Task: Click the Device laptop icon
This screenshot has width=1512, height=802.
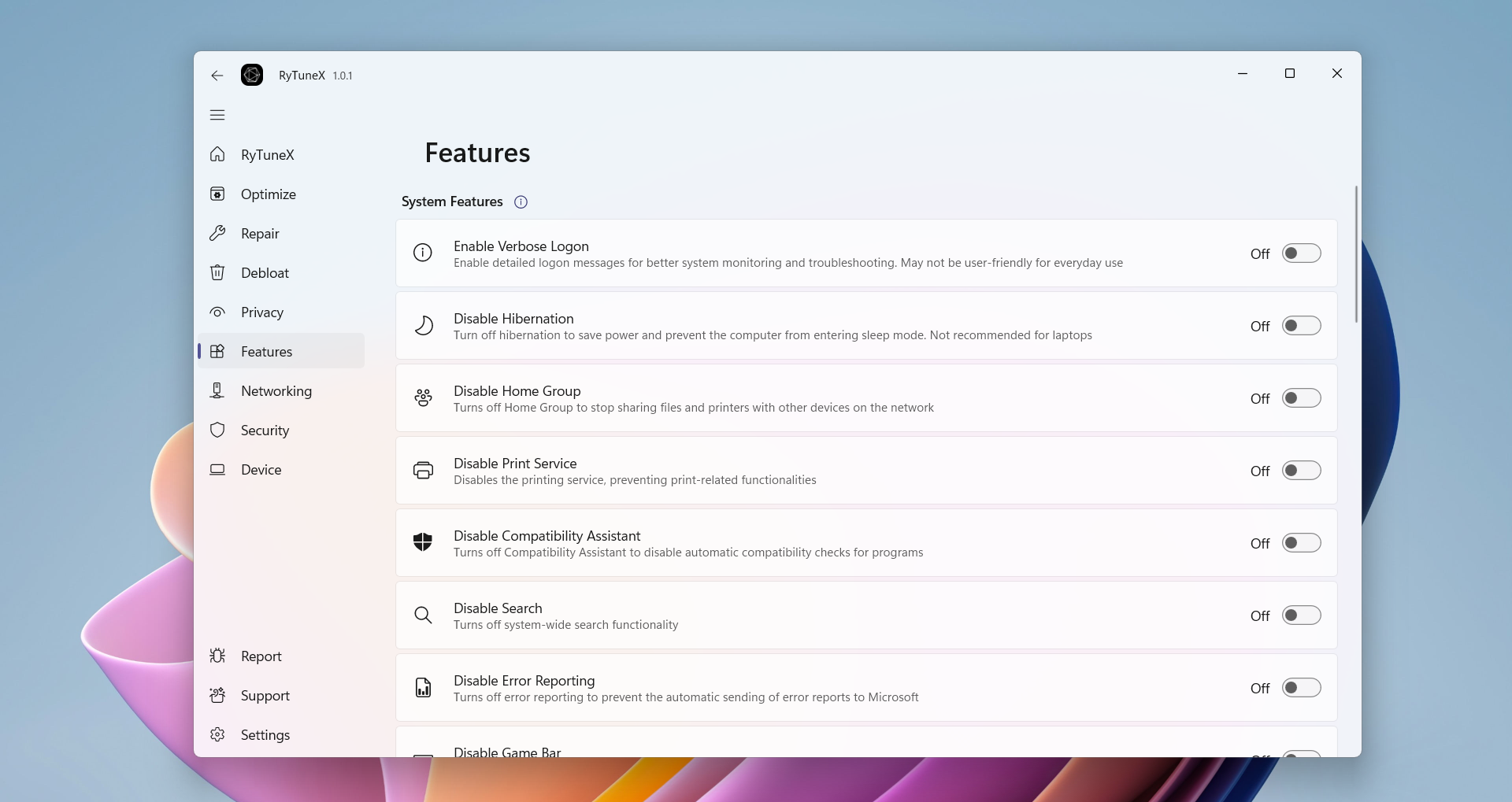Action: tap(217, 469)
